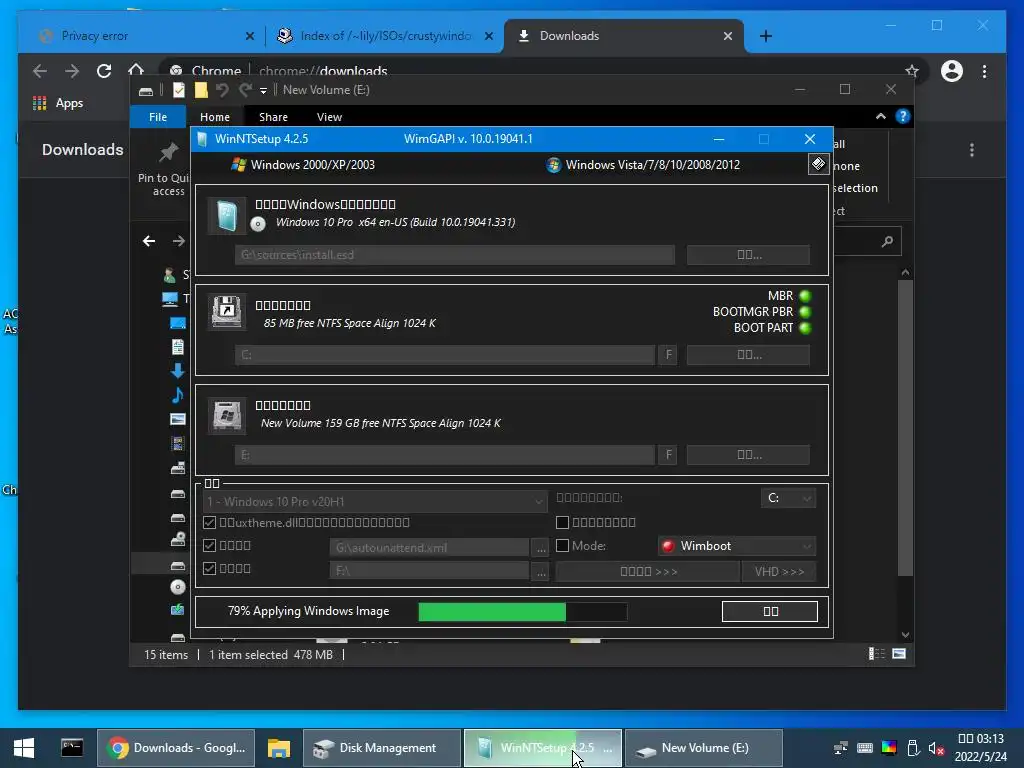
Task: Click the browse button beside install.esd path
Action: click(x=748, y=255)
